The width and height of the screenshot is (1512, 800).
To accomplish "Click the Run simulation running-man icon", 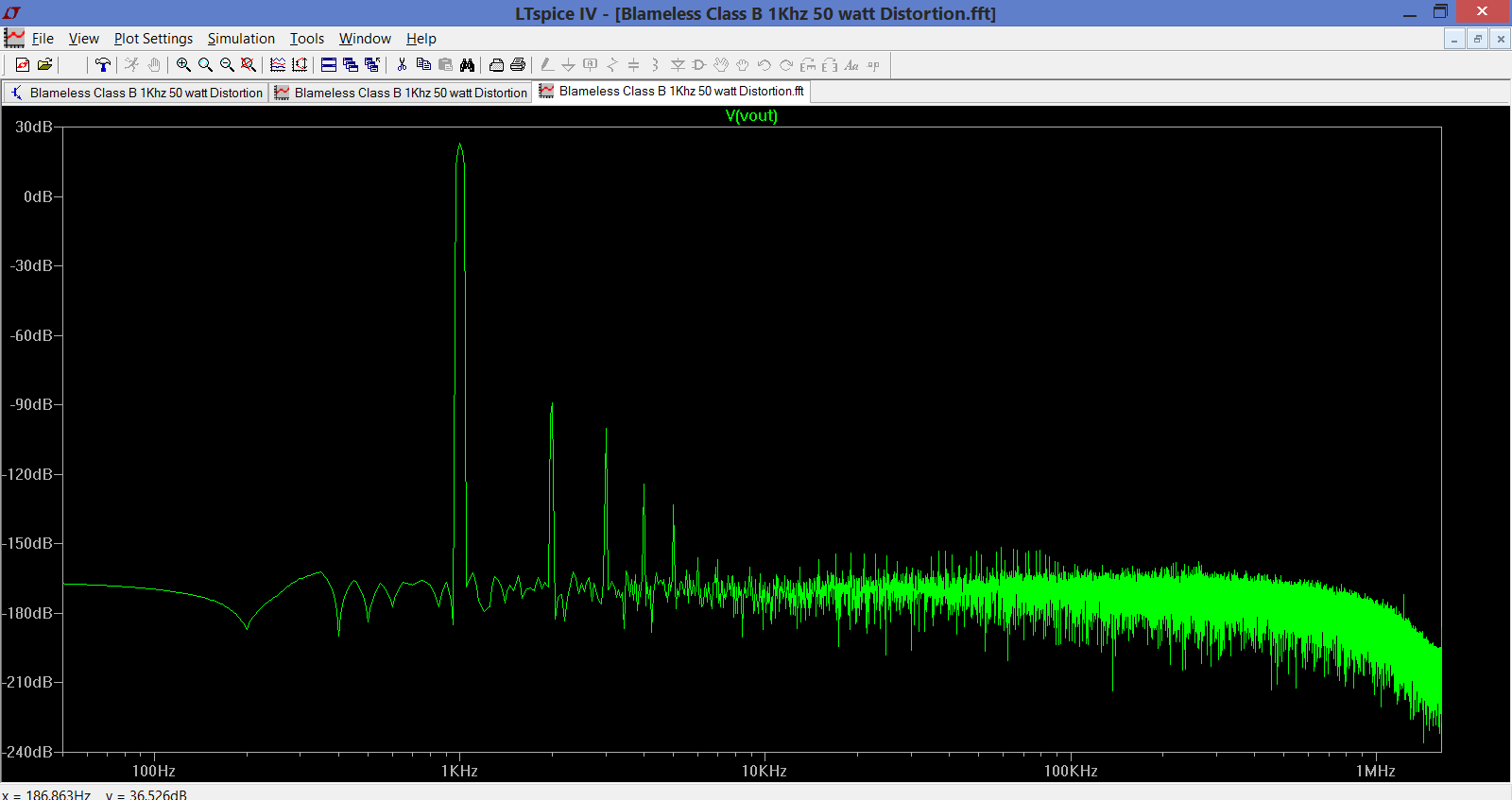I will pyautogui.click(x=131, y=65).
